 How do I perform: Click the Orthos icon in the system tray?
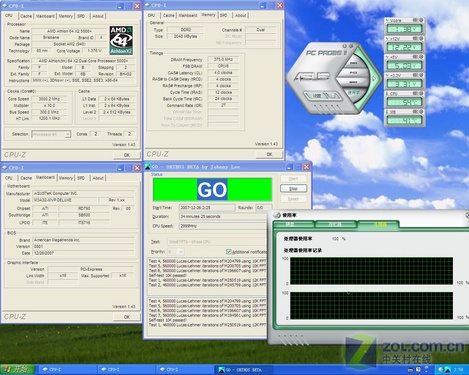pos(447,369)
